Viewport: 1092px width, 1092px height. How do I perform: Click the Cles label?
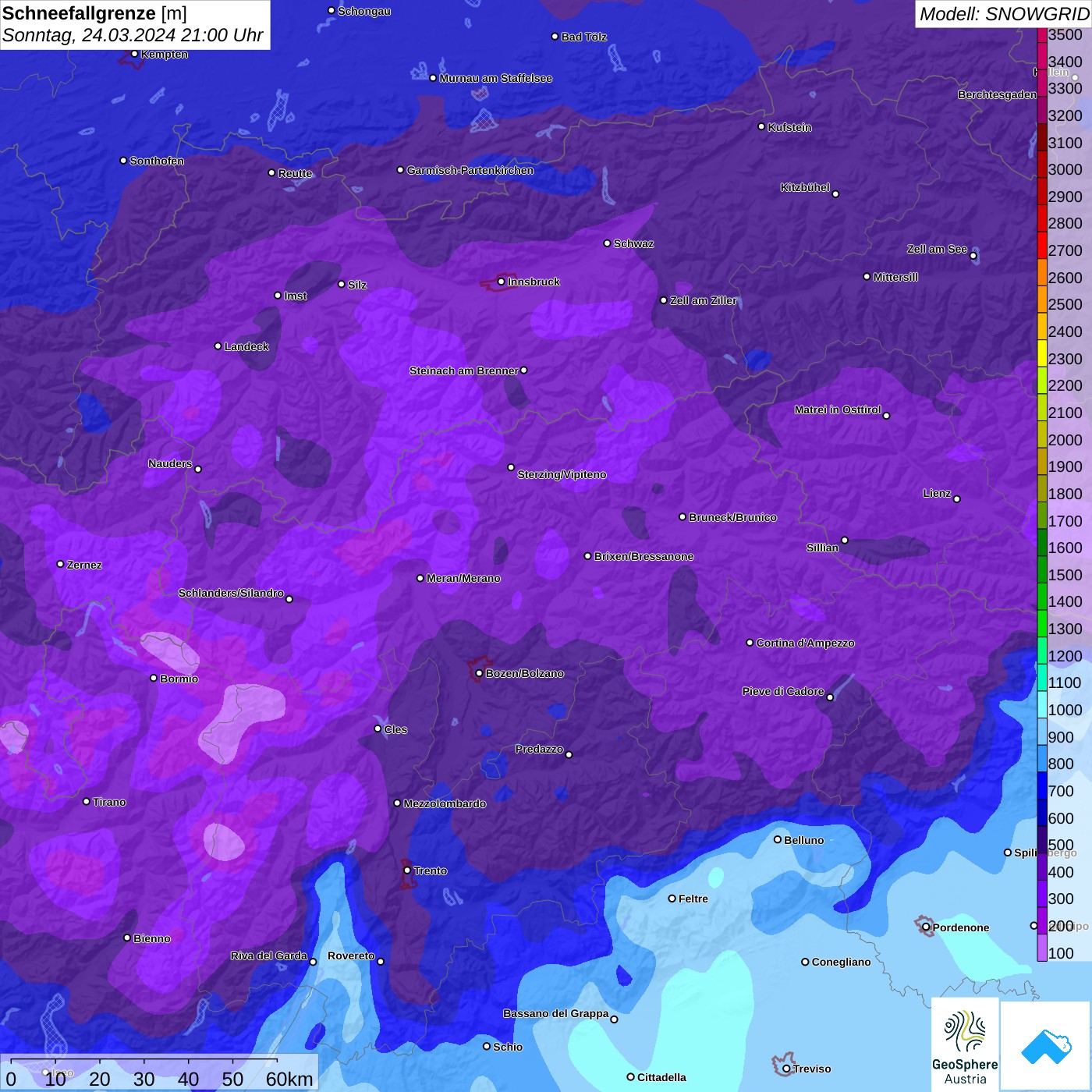coord(395,729)
